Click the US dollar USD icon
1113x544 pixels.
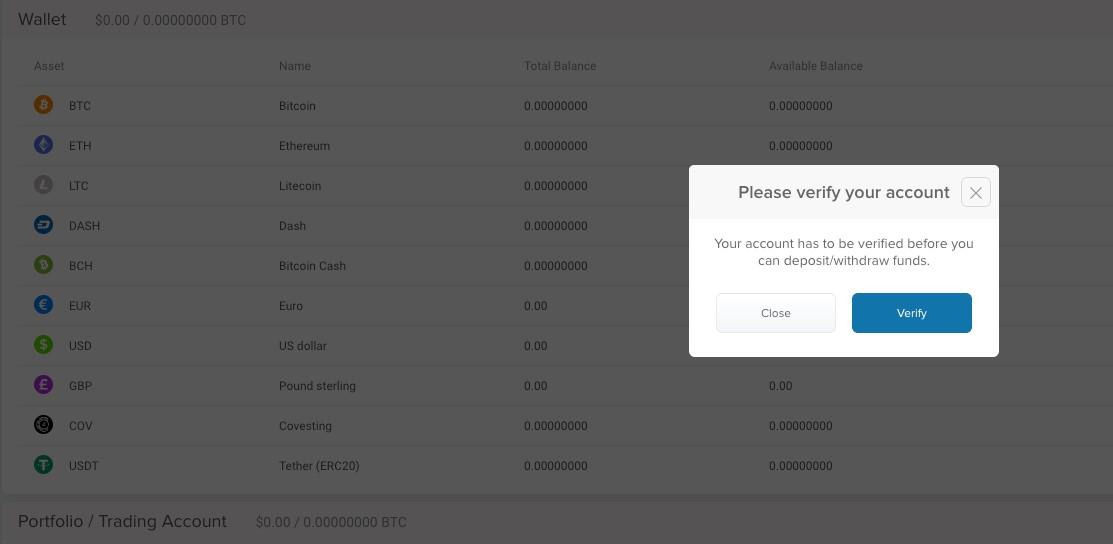click(x=43, y=345)
